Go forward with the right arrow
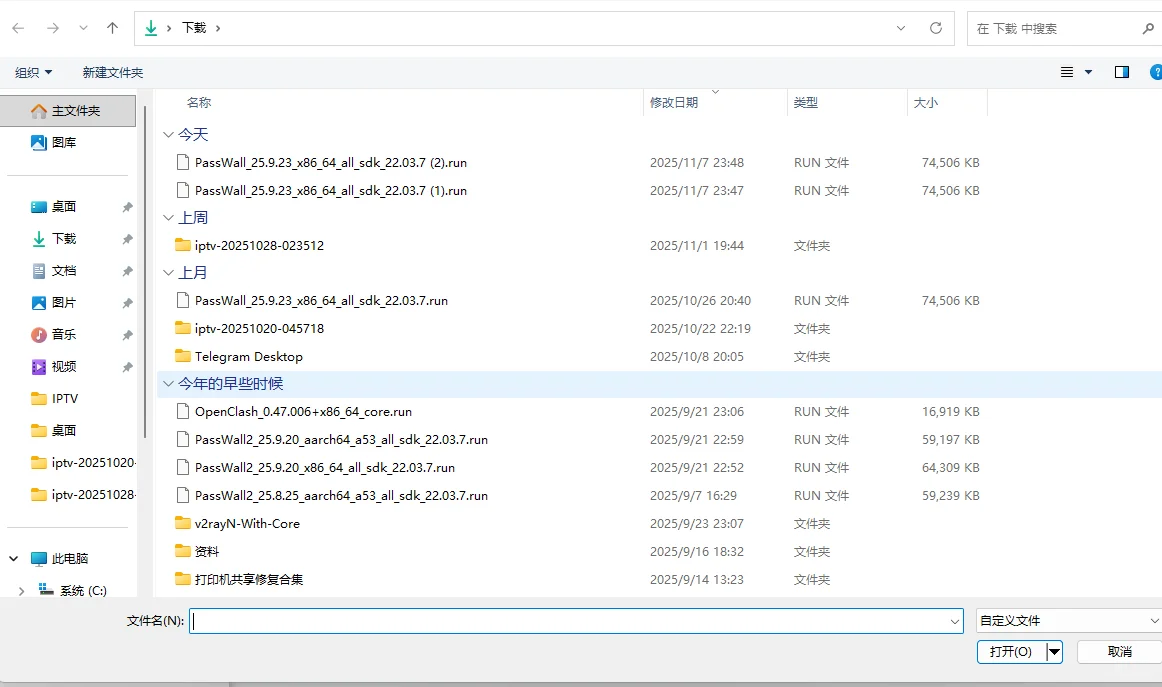The width and height of the screenshot is (1162, 687). click(53, 28)
